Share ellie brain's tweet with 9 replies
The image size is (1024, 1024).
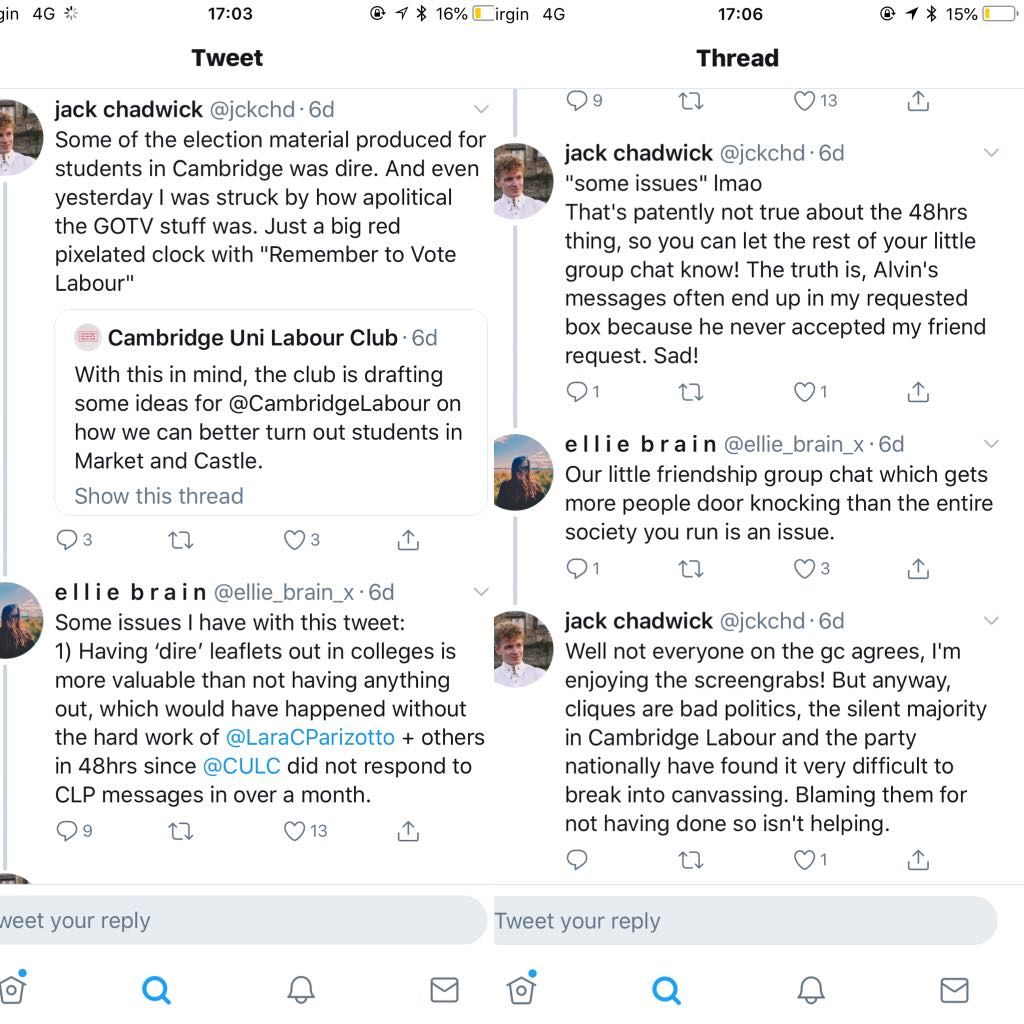(x=408, y=831)
